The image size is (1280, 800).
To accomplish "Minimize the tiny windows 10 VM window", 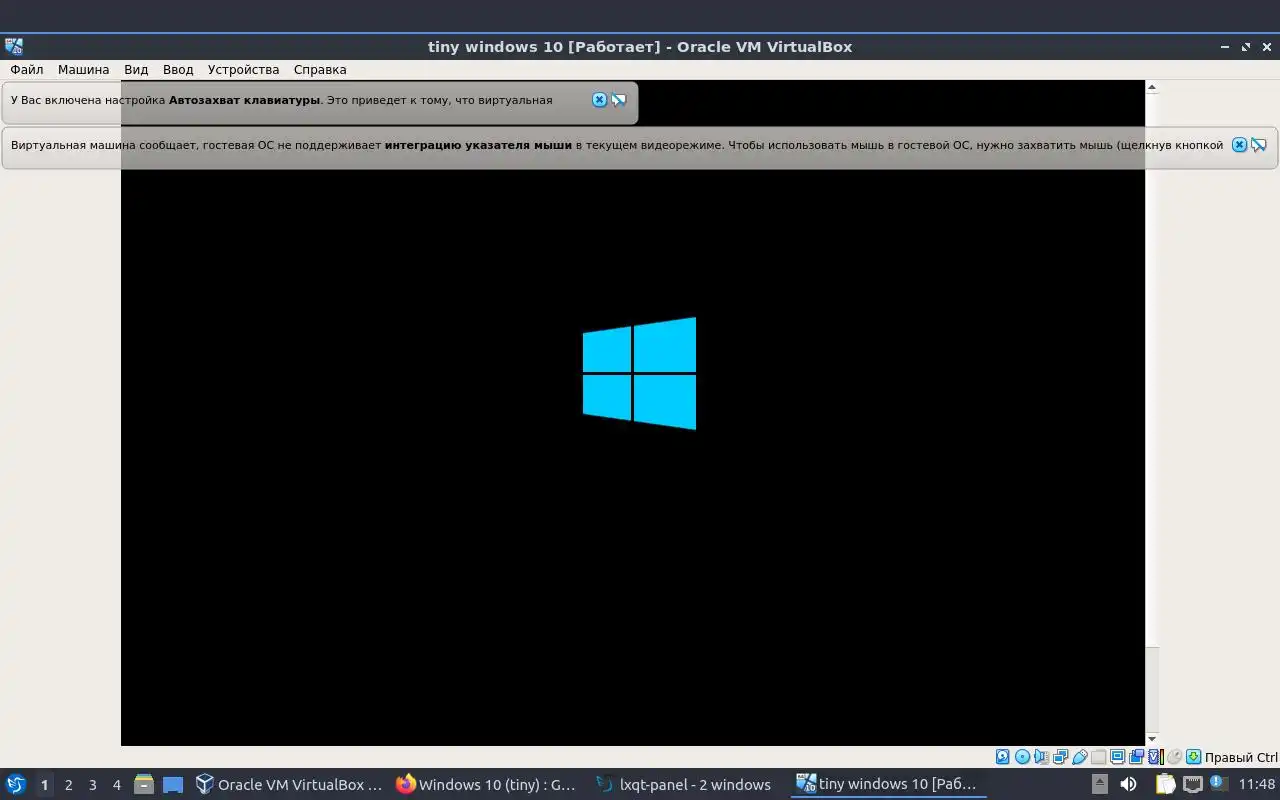I will 1225,47.
